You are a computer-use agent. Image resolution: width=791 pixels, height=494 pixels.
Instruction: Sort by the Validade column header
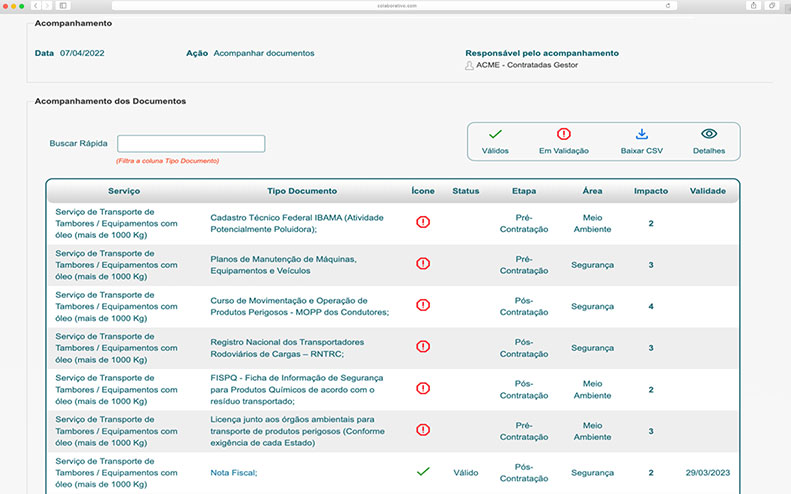[x=708, y=191]
